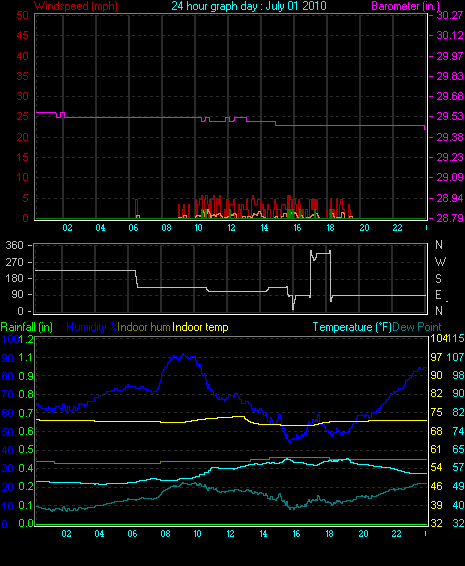Click the teal 'Dew Point' legend label

tap(417, 327)
